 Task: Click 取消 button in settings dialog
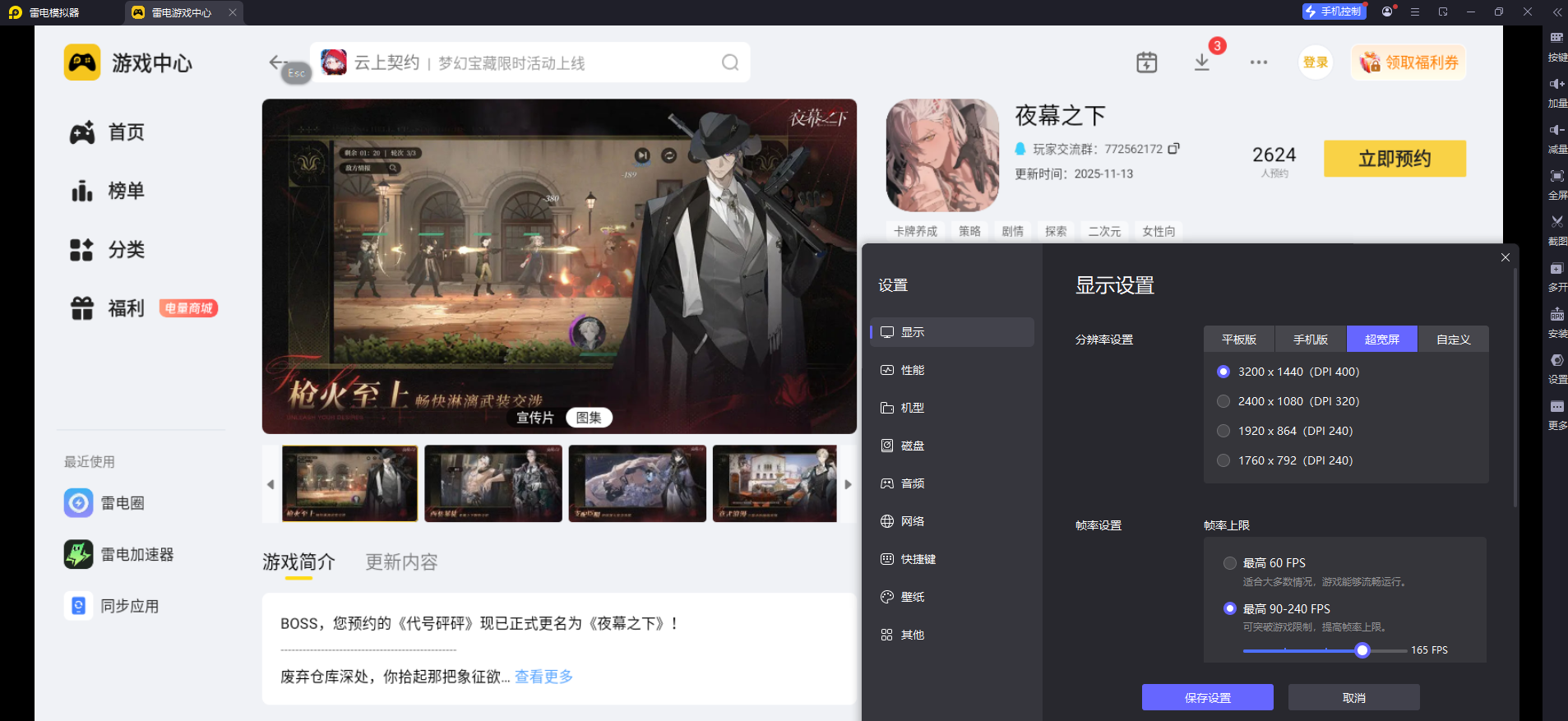(1354, 697)
